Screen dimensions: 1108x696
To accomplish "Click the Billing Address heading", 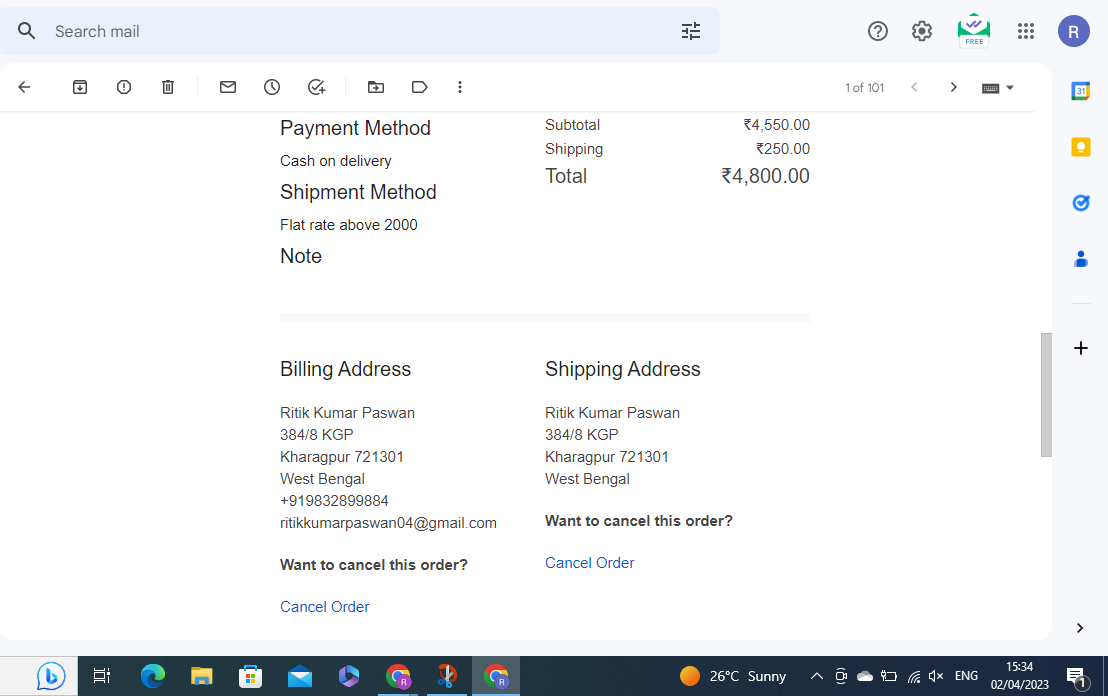I will click(x=345, y=369).
